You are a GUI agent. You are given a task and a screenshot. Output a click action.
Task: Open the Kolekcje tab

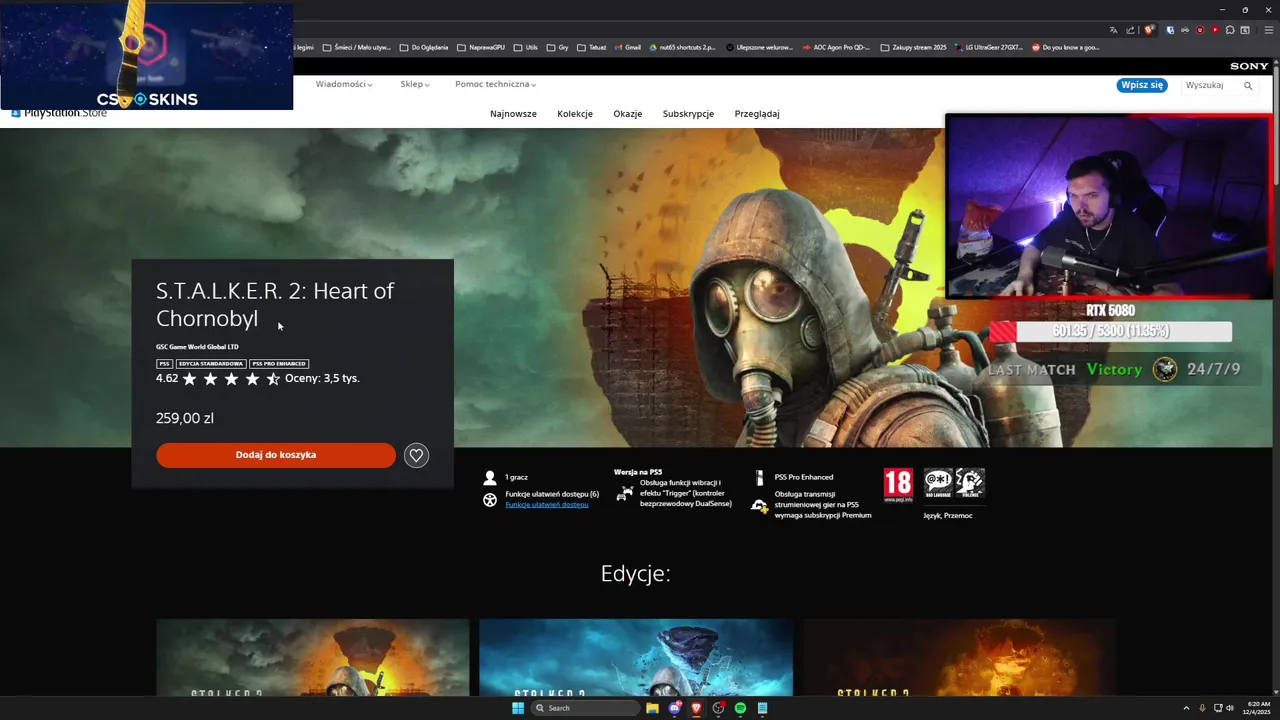click(x=575, y=114)
